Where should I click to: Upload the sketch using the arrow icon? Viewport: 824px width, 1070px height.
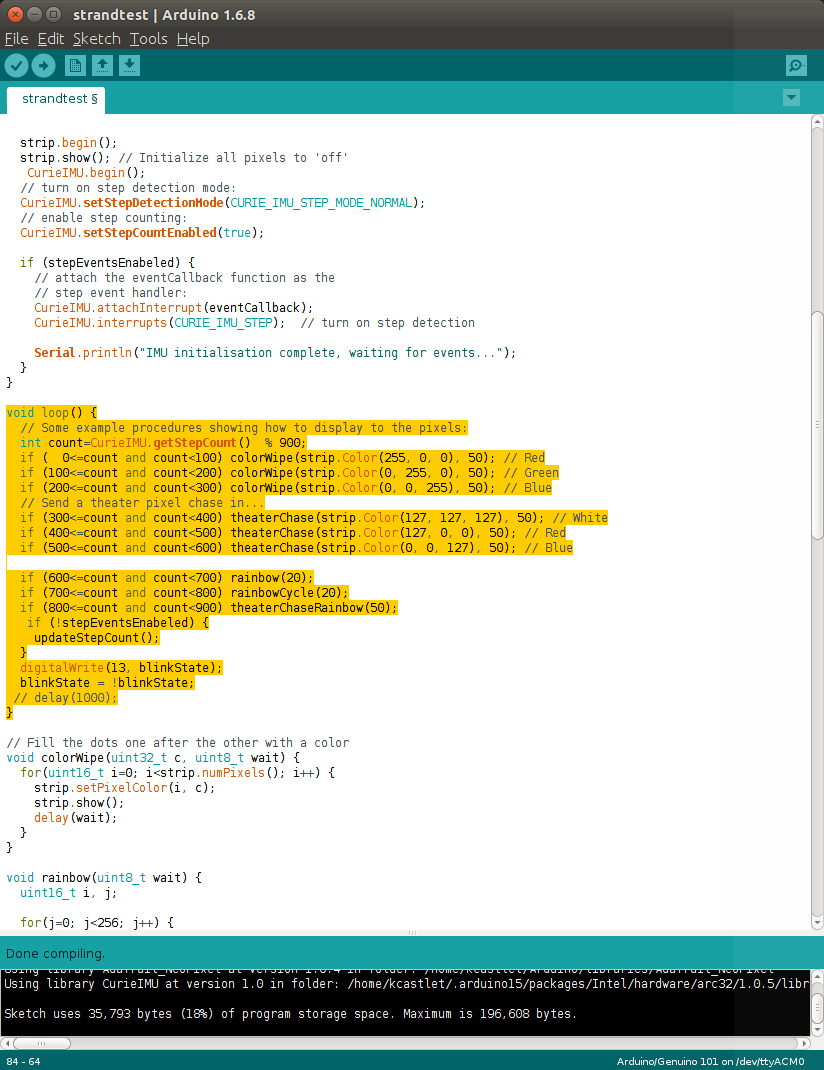click(43, 64)
